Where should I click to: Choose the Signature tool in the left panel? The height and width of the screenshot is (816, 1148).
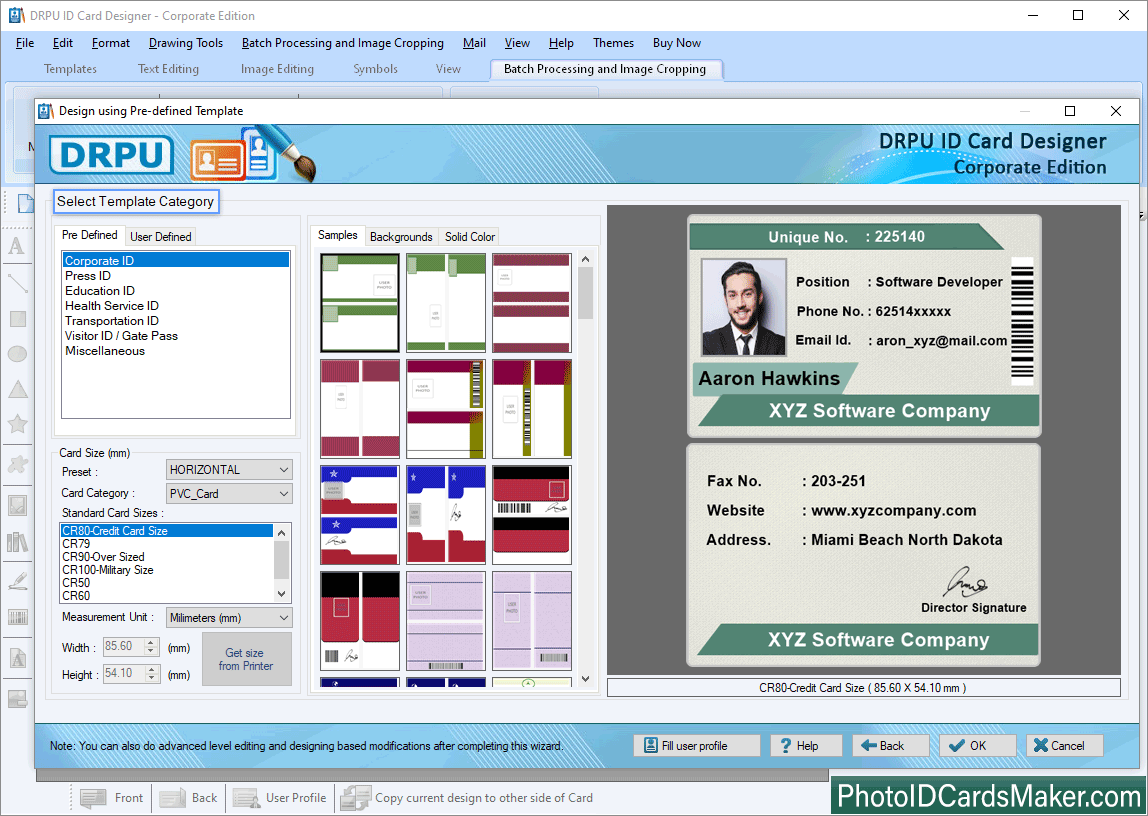pyautogui.click(x=17, y=580)
